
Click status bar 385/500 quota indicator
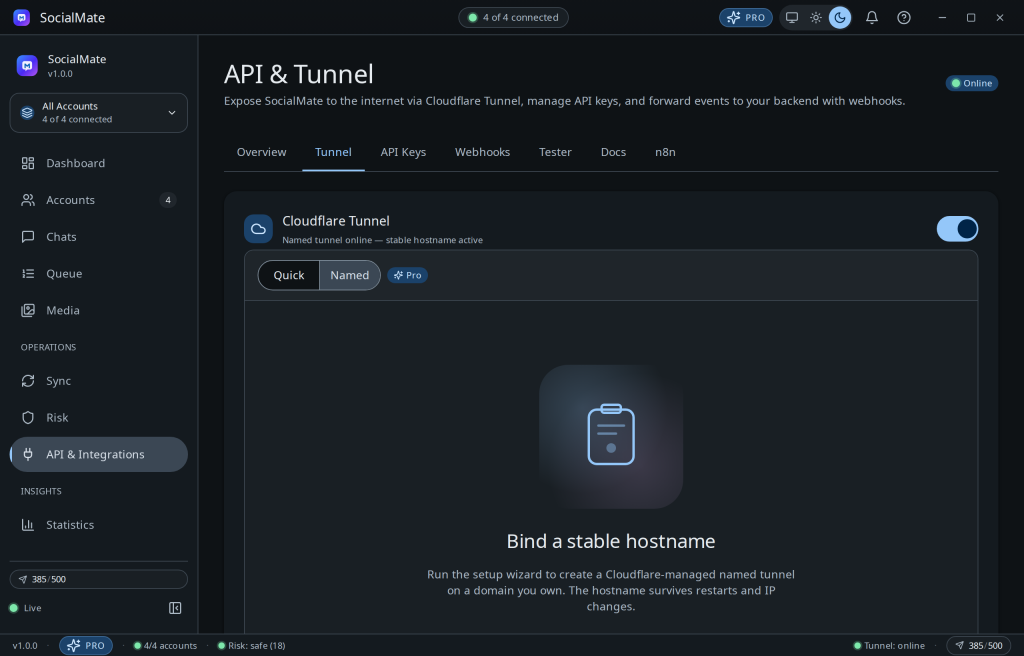(x=980, y=646)
